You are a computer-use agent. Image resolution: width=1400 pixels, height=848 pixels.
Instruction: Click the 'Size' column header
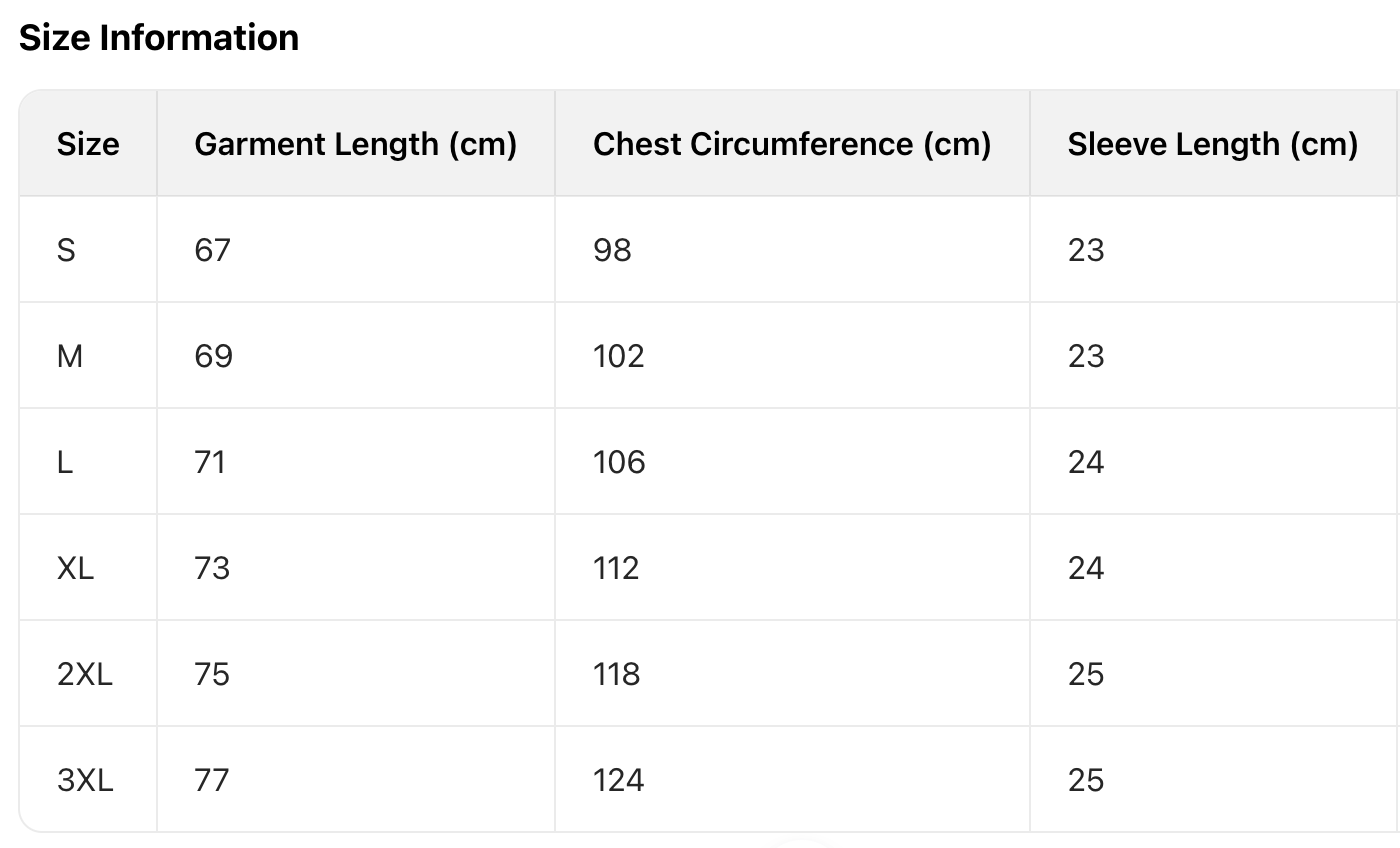(88, 144)
